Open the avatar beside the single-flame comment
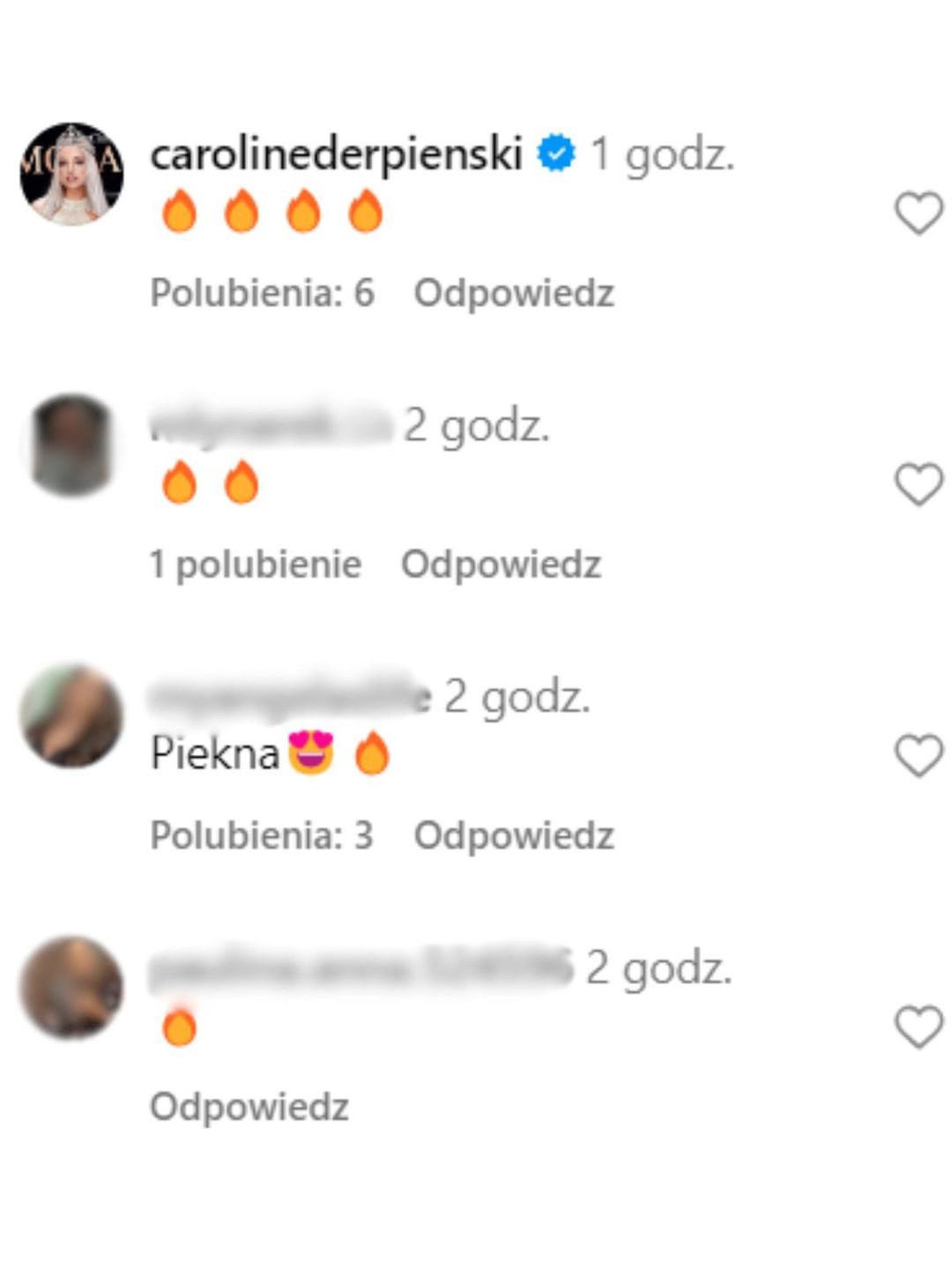This screenshot has width=952, height=1270. 71,987
